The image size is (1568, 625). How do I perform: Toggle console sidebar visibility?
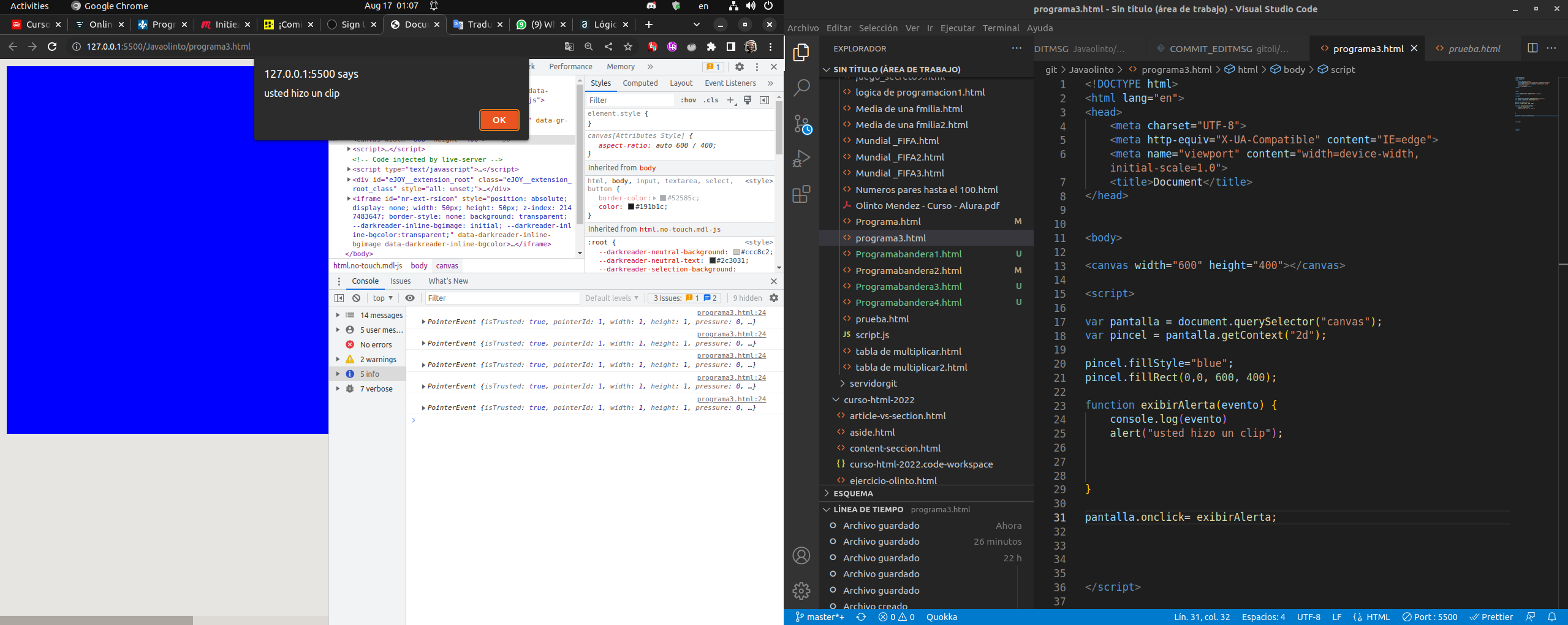coord(339,298)
